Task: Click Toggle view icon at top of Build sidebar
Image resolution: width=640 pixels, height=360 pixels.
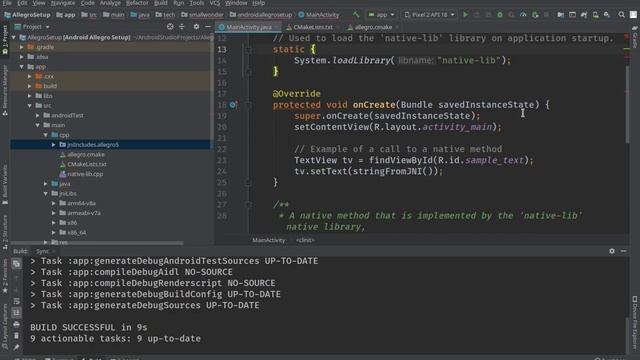Action: click(16, 264)
